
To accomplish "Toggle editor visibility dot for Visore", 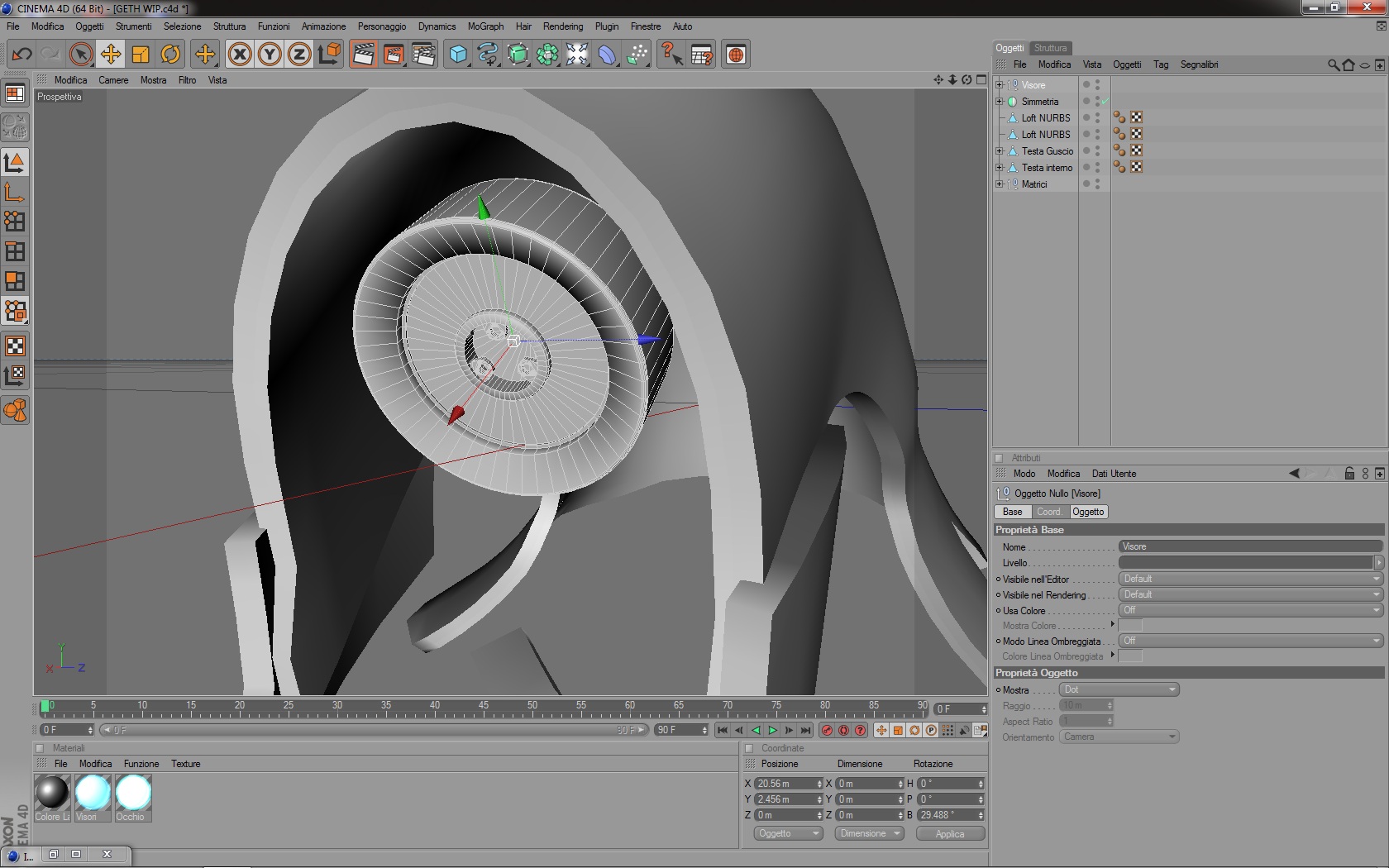I will (1097, 82).
